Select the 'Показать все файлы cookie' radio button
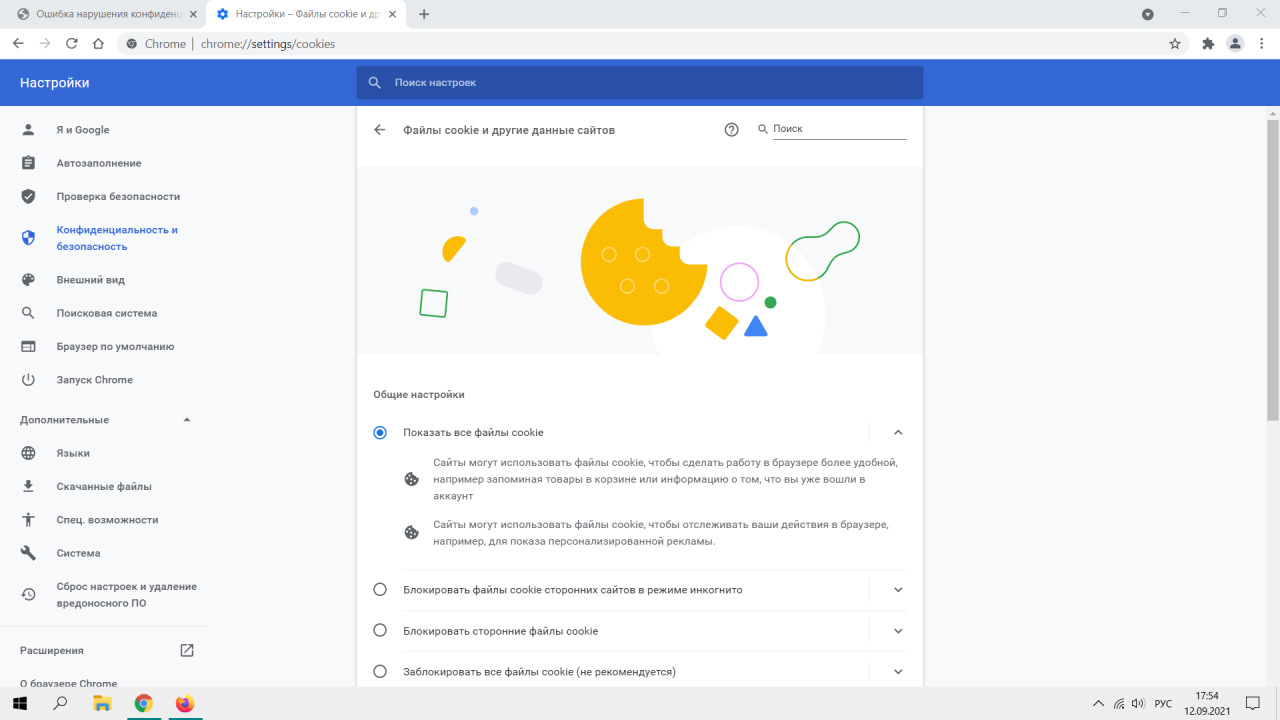1280x720 pixels. (380, 433)
